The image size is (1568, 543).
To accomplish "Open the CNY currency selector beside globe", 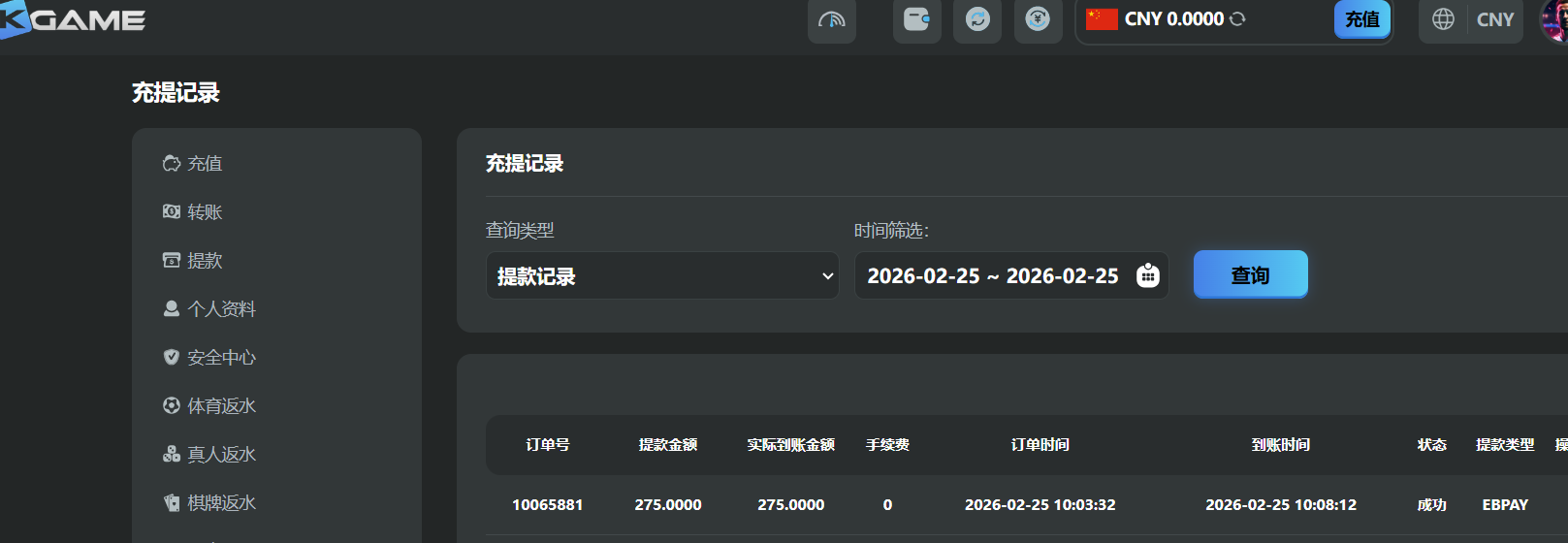I will coord(1494,19).
